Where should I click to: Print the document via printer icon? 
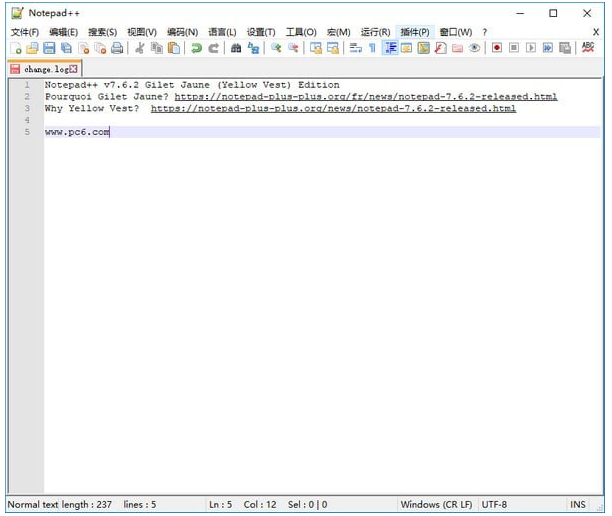click(117, 48)
